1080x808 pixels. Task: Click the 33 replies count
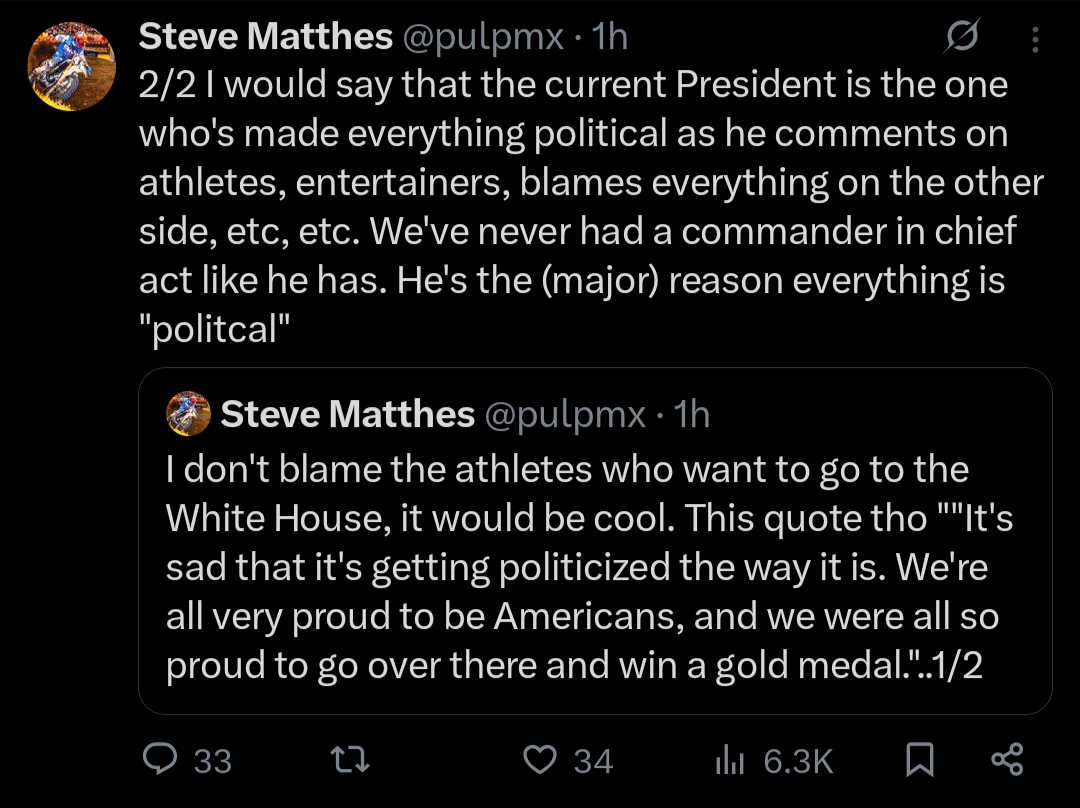coord(212,762)
